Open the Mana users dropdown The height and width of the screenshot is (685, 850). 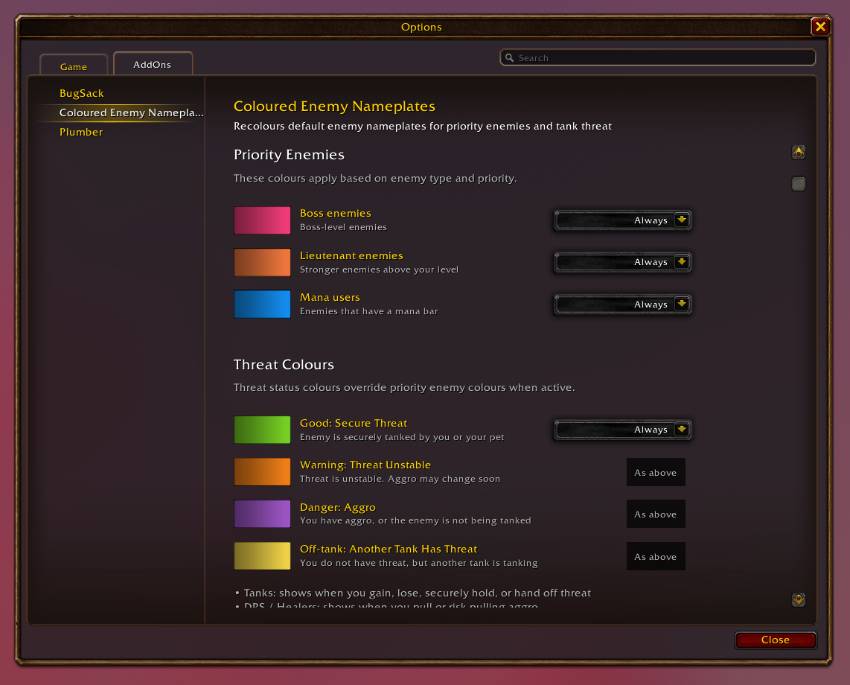pyautogui.click(x=622, y=304)
